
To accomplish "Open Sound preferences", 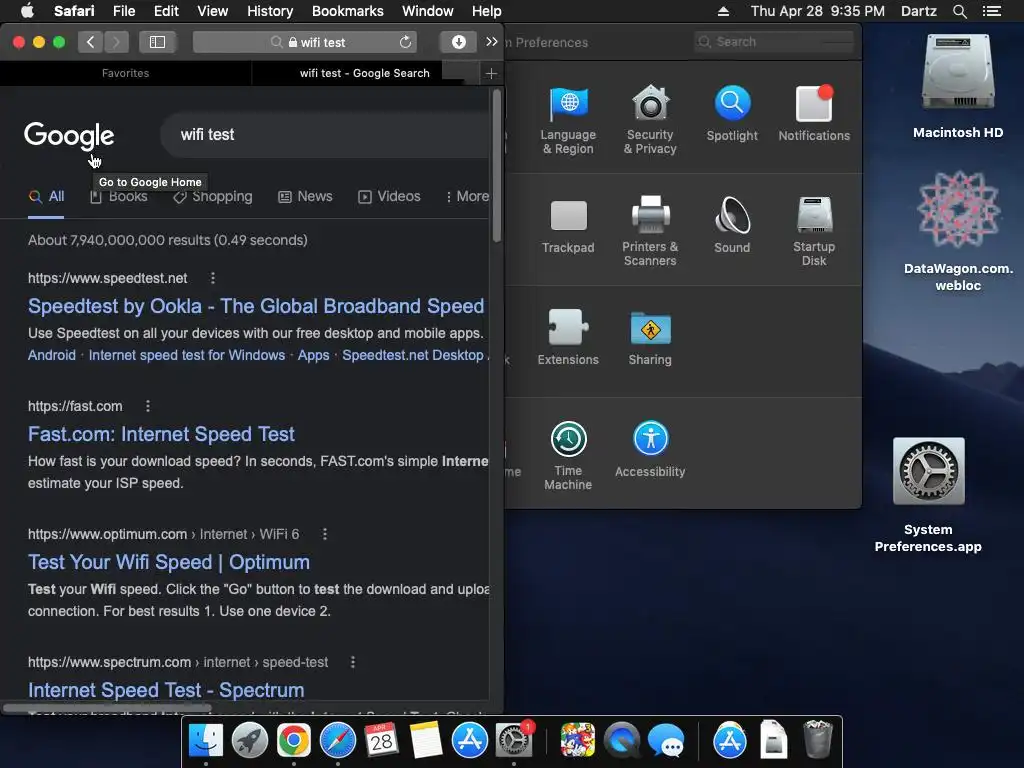I will pos(732,226).
